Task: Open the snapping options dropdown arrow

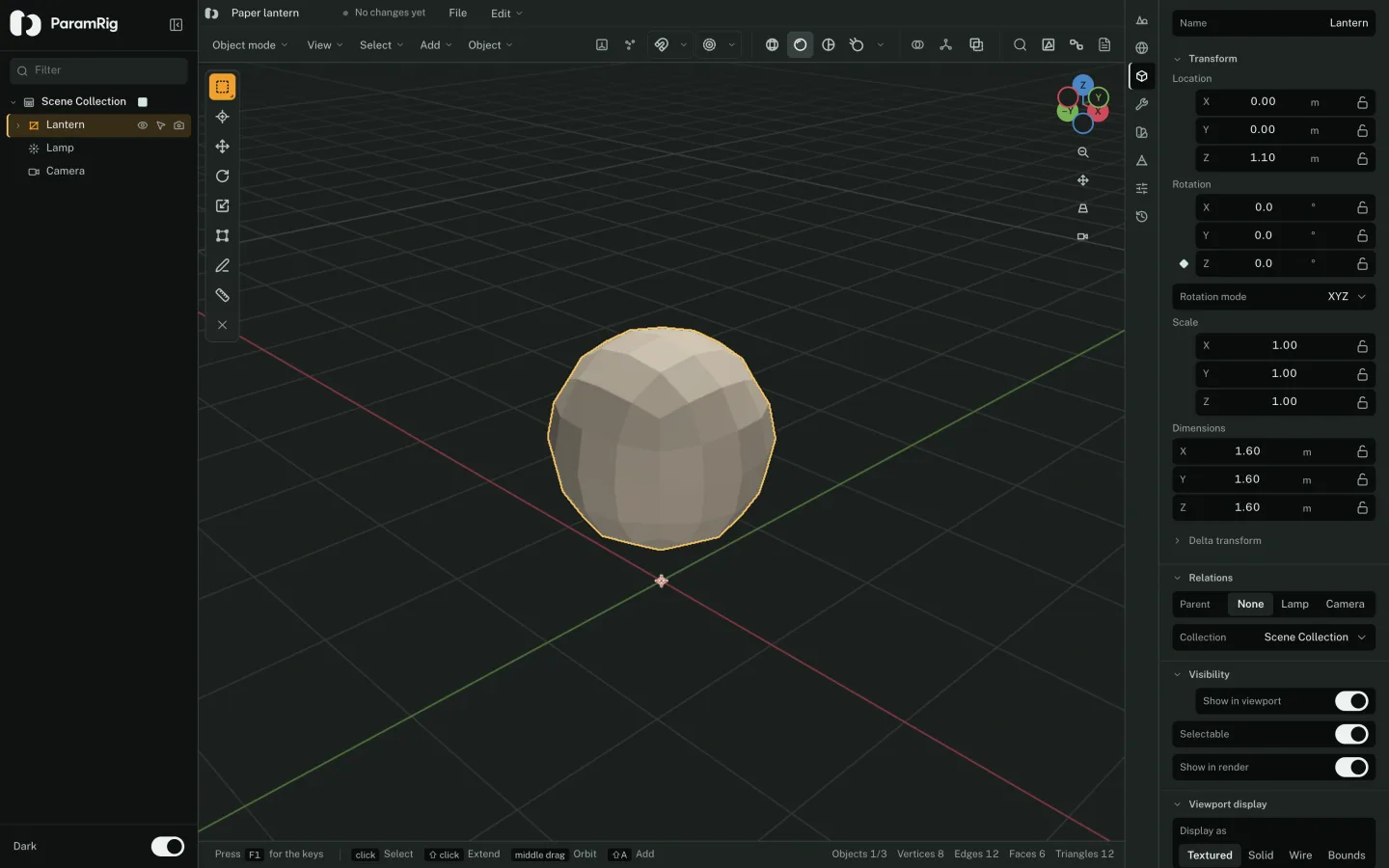Action: (x=684, y=45)
